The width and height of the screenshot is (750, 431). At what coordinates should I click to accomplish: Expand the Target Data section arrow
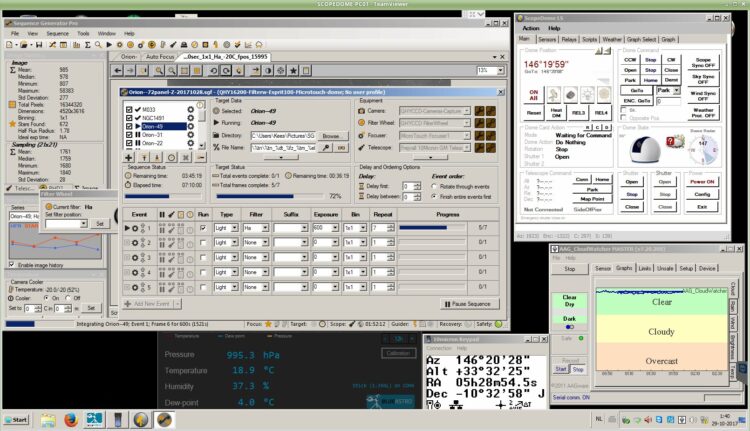(281, 157)
